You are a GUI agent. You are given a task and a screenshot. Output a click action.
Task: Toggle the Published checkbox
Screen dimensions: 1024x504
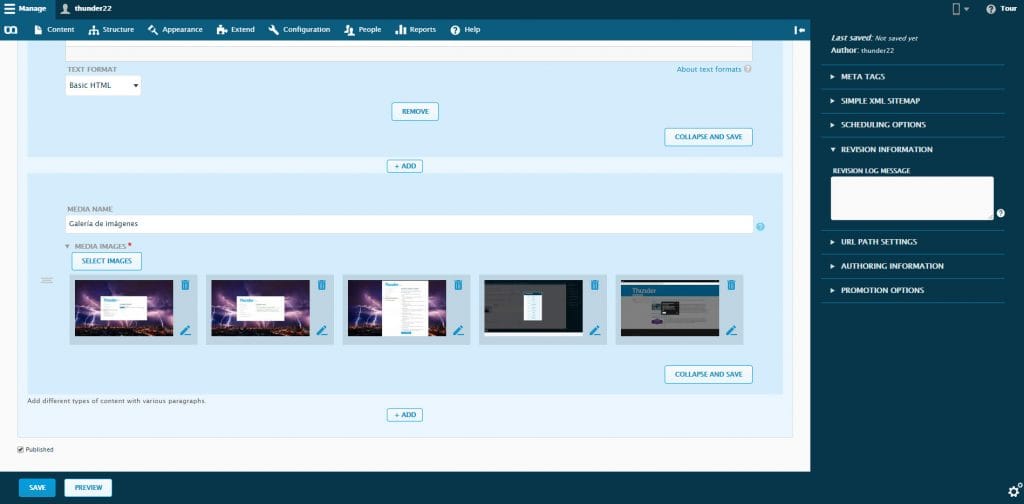[21, 450]
